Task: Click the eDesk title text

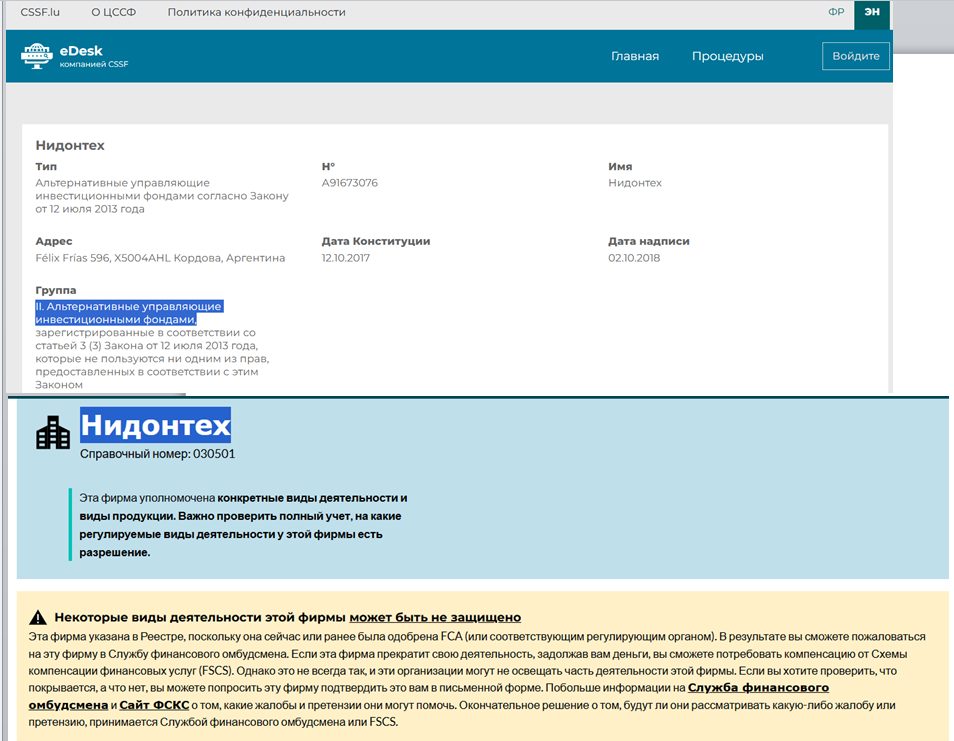Action: click(x=81, y=51)
